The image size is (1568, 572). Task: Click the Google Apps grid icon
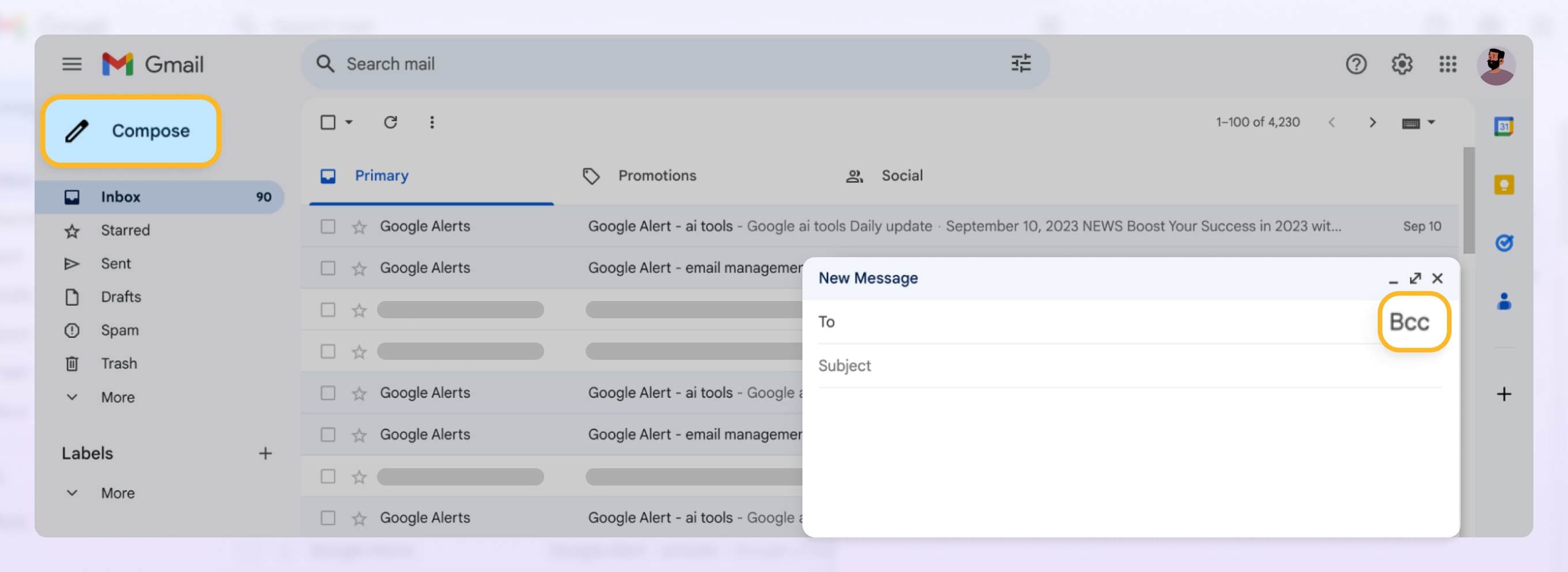click(1448, 64)
